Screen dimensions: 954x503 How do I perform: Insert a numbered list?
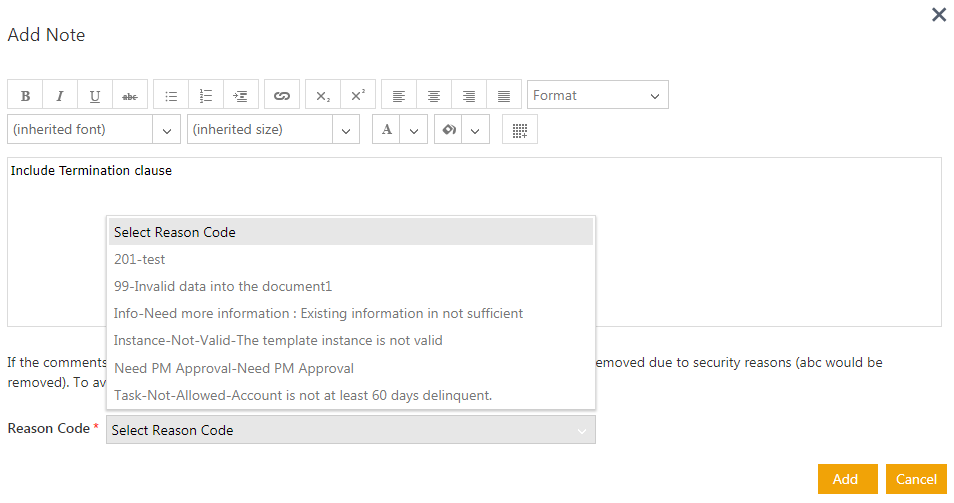[x=206, y=96]
